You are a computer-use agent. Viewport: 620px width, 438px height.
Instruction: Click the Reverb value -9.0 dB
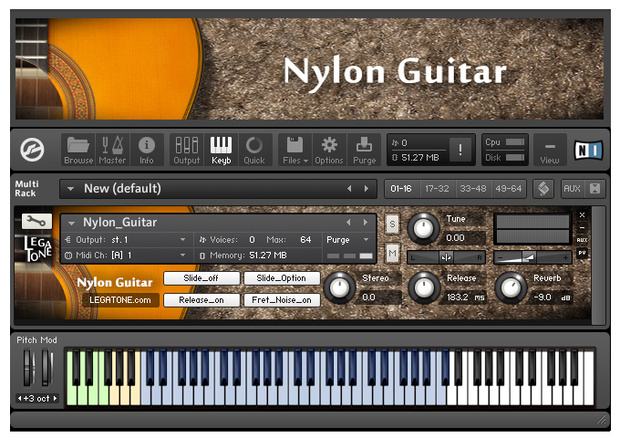pyautogui.click(x=552, y=297)
